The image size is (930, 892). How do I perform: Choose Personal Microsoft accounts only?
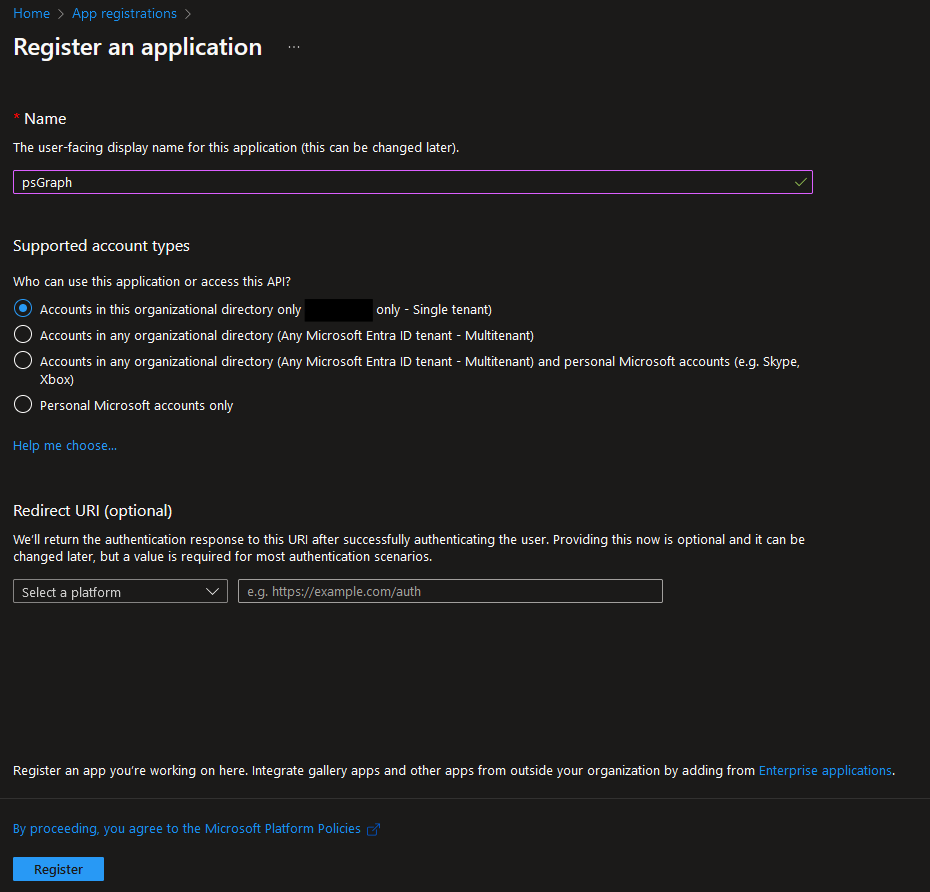tap(22, 405)
